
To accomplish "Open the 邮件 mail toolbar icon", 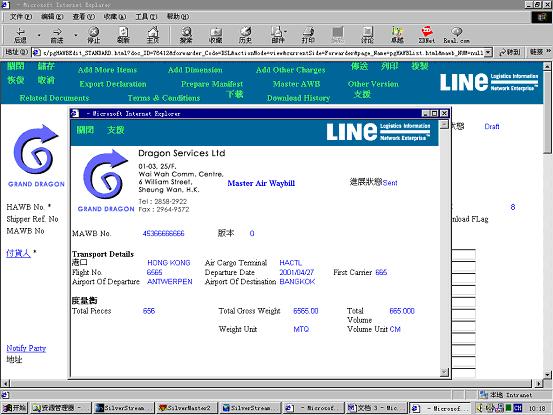I will tap(278, 35).
